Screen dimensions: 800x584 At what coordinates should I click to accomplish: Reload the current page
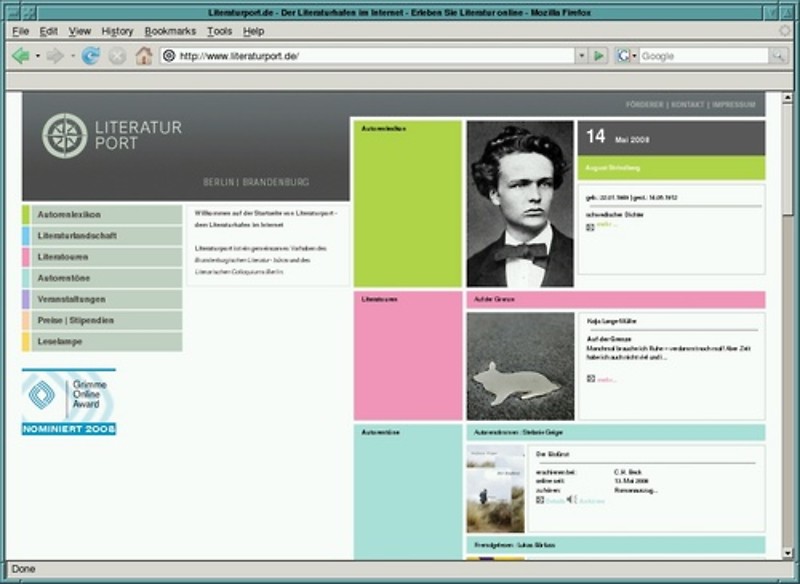coord(91,56)
